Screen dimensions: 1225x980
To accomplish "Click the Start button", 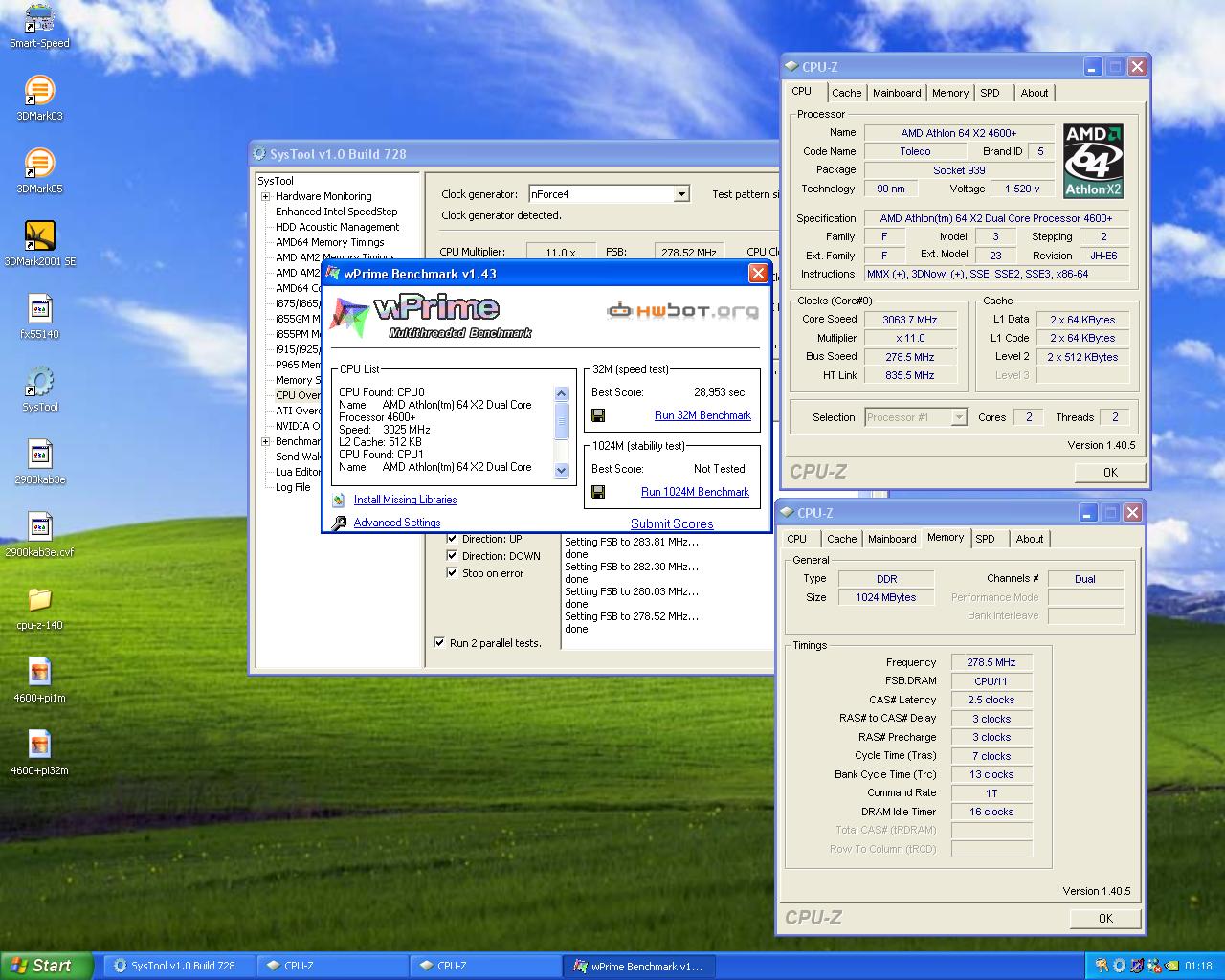I will click(46, 966).
